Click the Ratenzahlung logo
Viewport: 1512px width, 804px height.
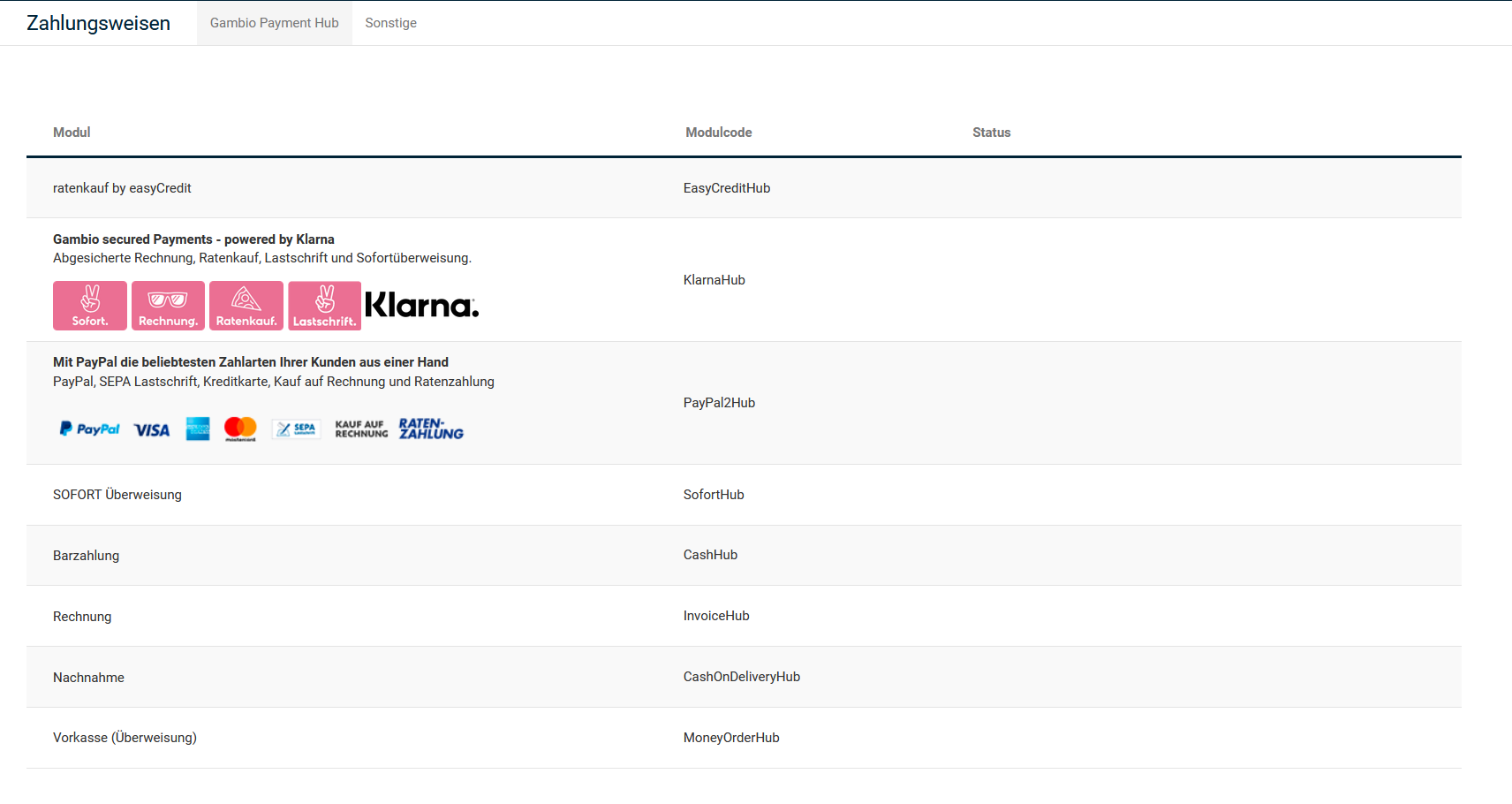(431, 429)
